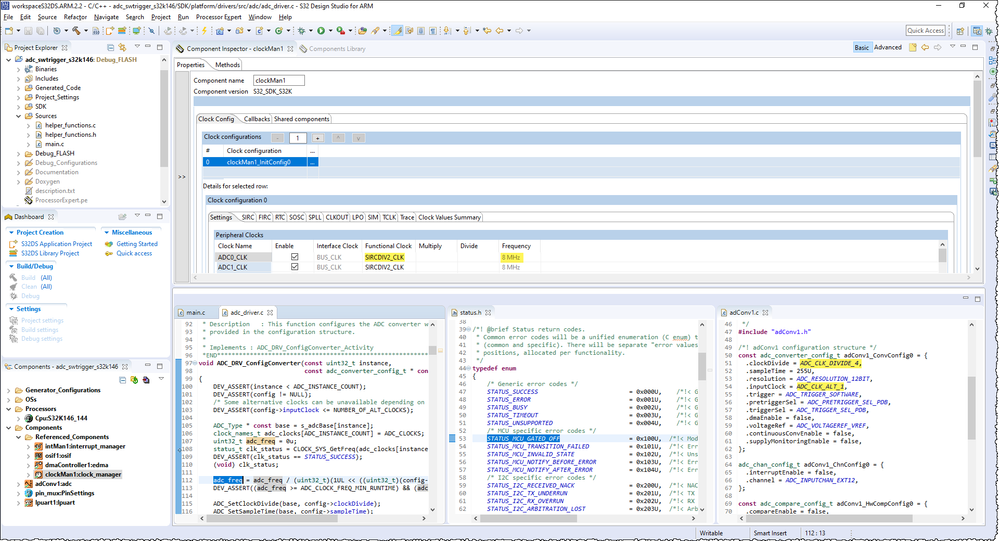Image resolution: width=999 pixels, height=541 pixels.
Task: Switch to Advanced view in Component Inspector
Action: (x=887, y=48)
